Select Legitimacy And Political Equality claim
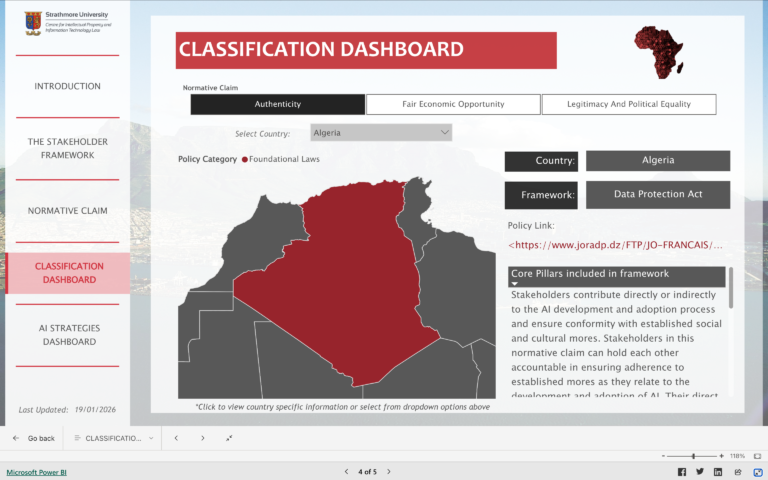This screenshot has height=480, width=768. pos(629,104)
